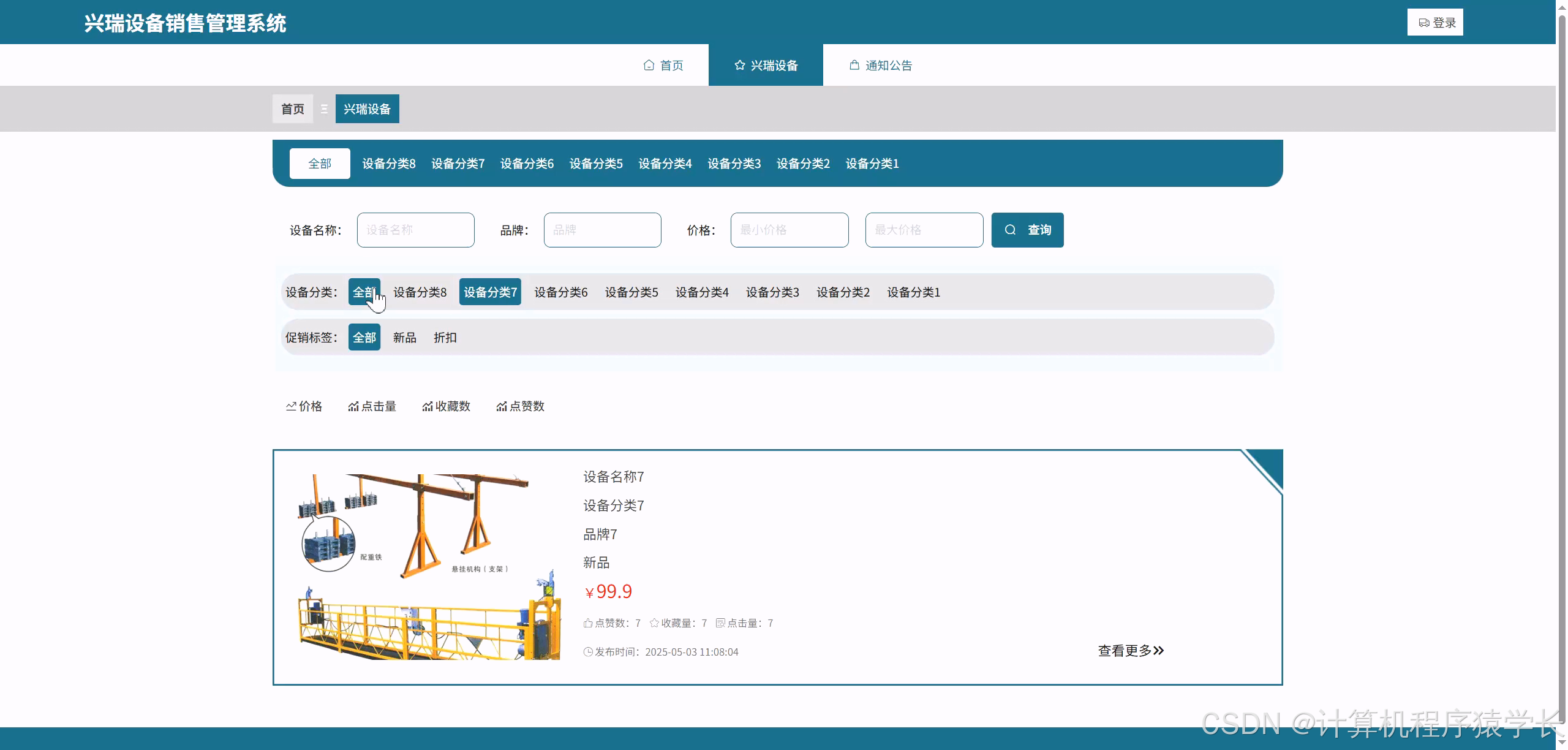This screenshot has height=750, width=1568.
Task: Click 兴瑞设备 breadcrumb item
Action: (367, 108)
